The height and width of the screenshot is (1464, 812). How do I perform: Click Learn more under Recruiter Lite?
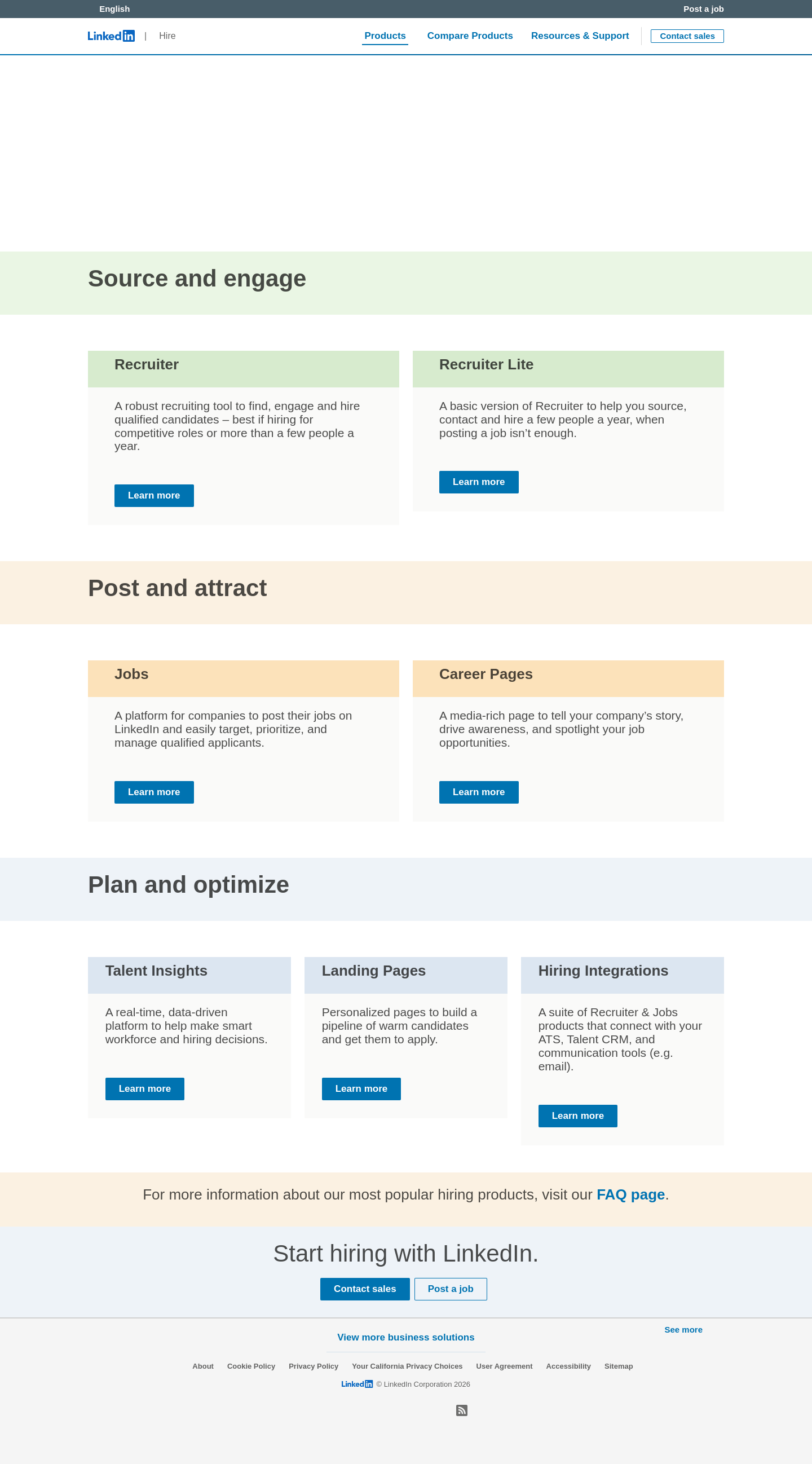pos(478,482)
